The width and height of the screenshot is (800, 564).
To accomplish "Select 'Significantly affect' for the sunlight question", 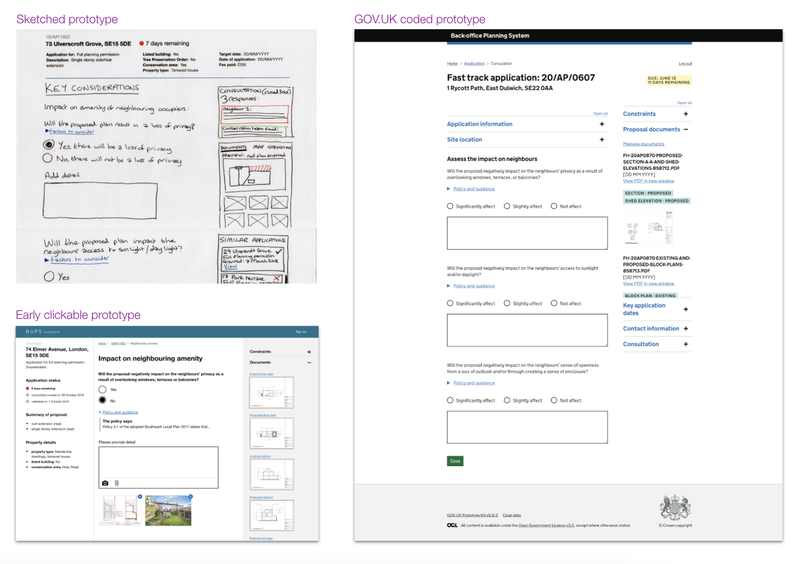I will click(450, 303).
